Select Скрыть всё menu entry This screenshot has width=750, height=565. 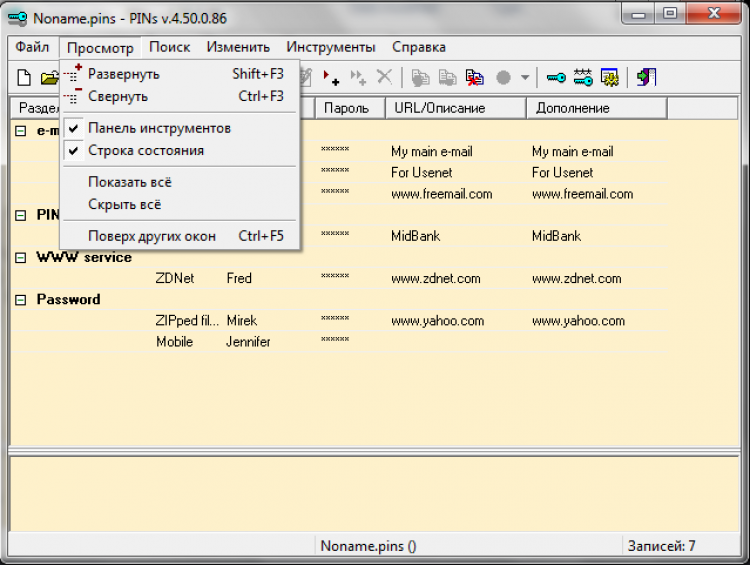179,205
